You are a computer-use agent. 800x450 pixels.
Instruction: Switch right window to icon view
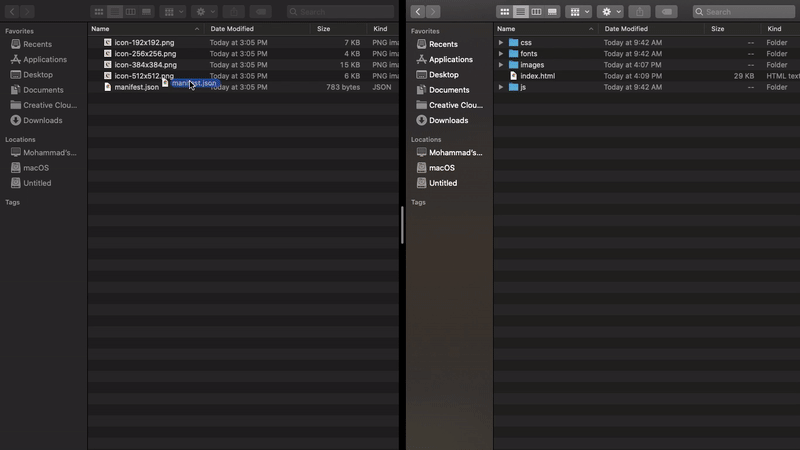coord(504,12)
